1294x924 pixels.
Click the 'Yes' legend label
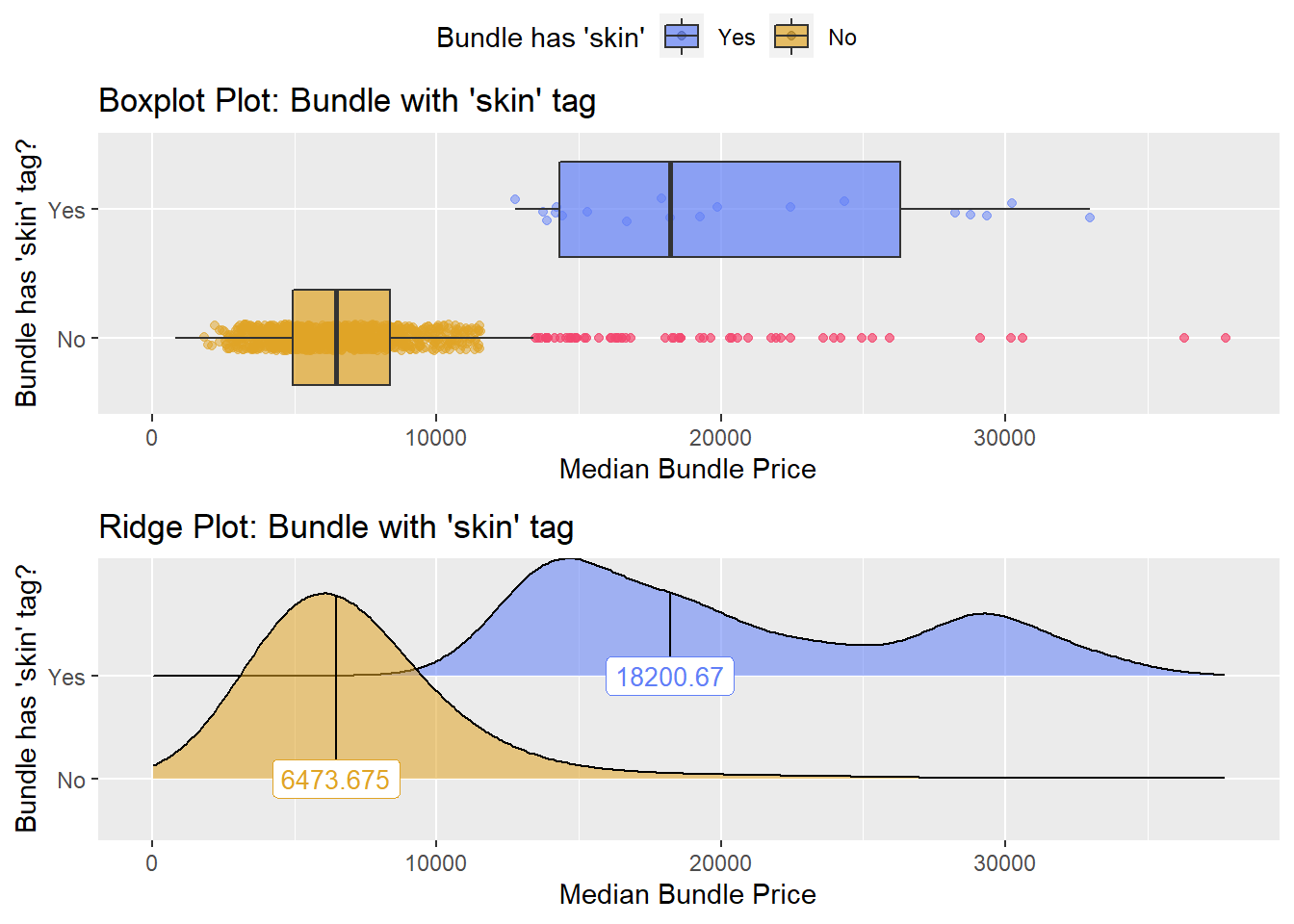point(737,38)
